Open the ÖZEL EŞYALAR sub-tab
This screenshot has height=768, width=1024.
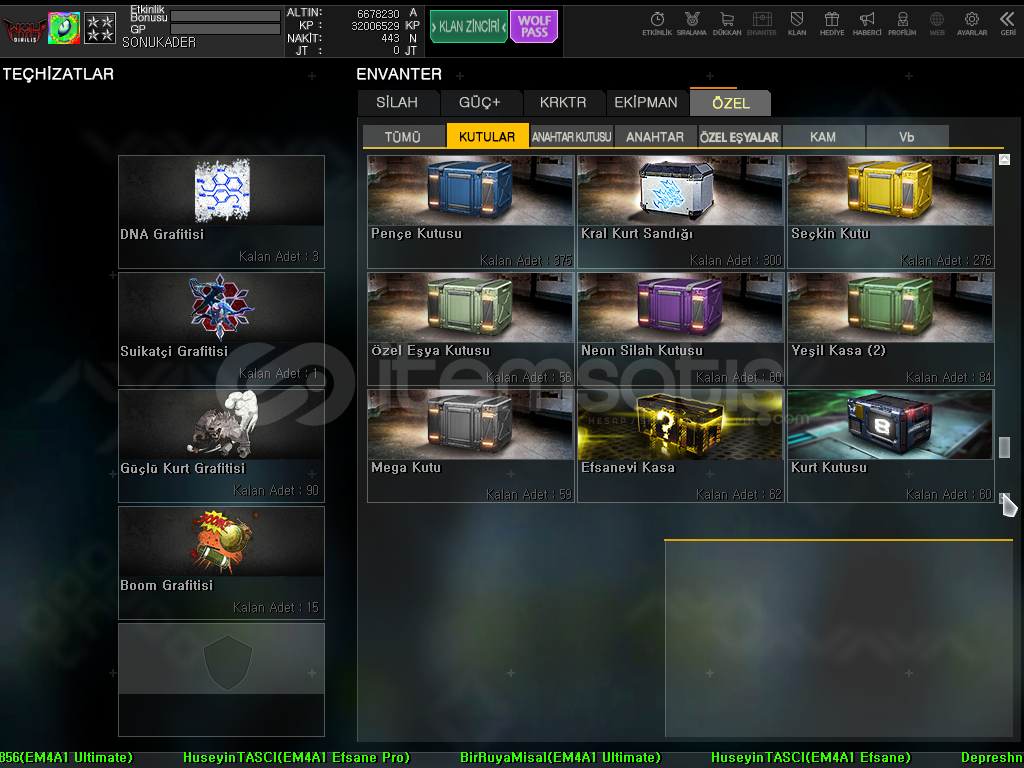tap(739, 136)
